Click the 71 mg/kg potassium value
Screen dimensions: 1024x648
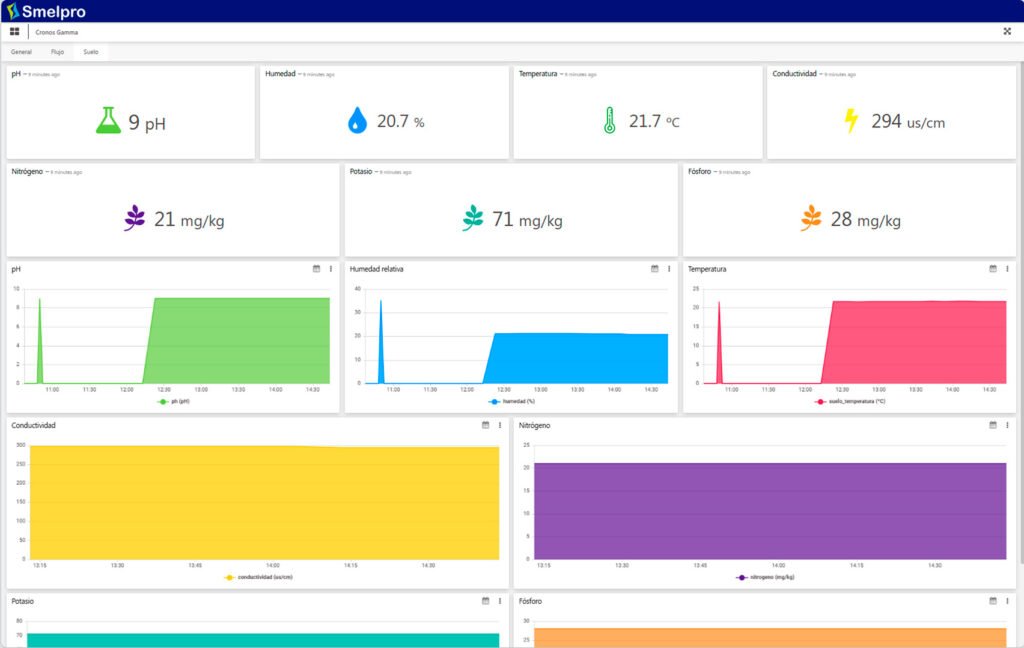coord(528,219)
